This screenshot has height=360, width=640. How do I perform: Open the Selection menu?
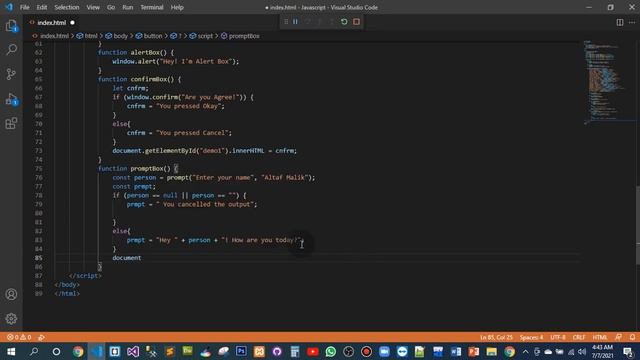[x=67, y=7]
